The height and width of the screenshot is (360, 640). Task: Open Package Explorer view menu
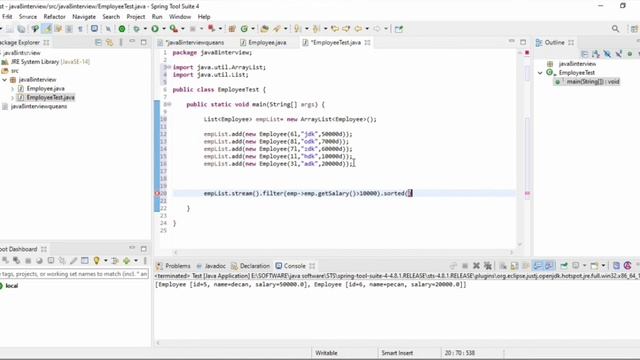tap(121, 42)
